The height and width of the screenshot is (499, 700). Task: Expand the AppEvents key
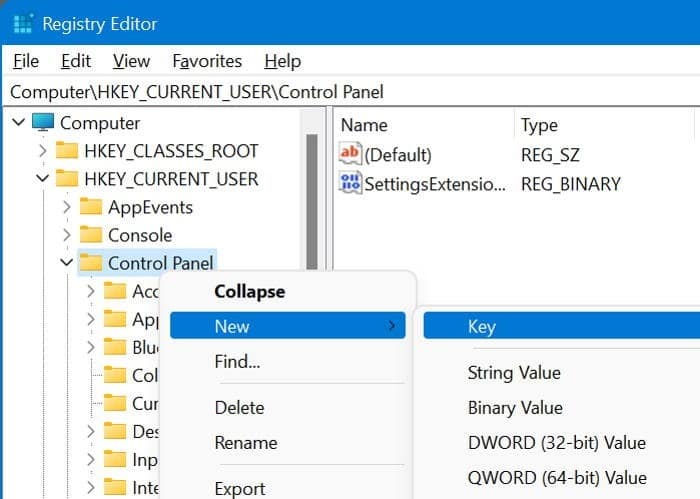pyautogui.click(x=67, y=207)
